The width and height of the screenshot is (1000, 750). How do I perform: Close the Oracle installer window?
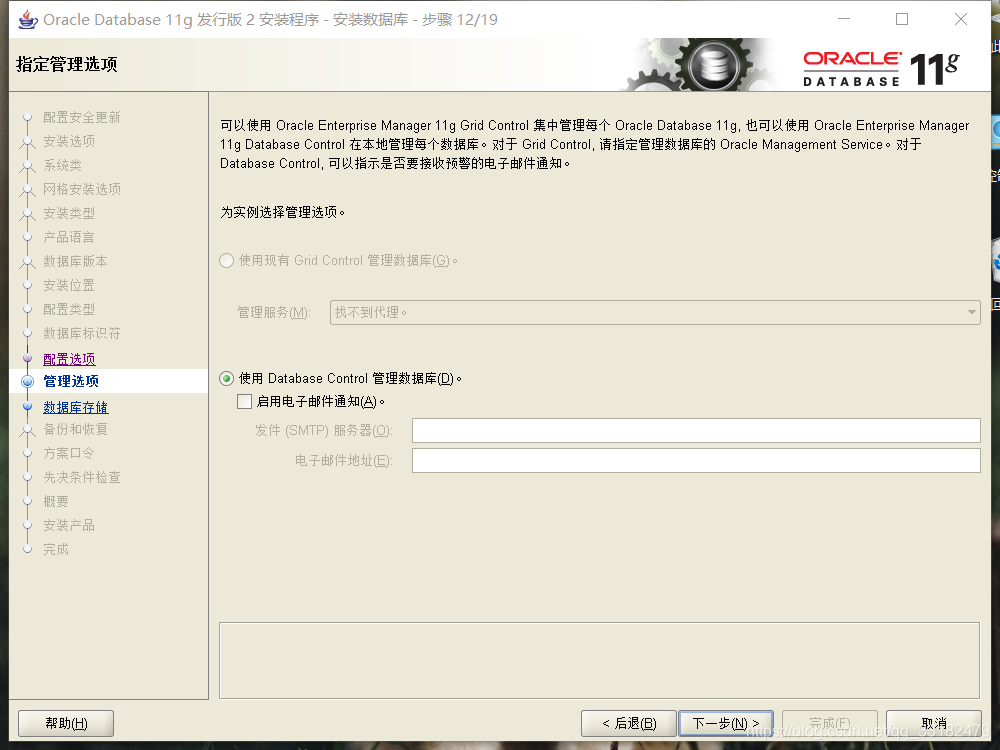point(960,20)
